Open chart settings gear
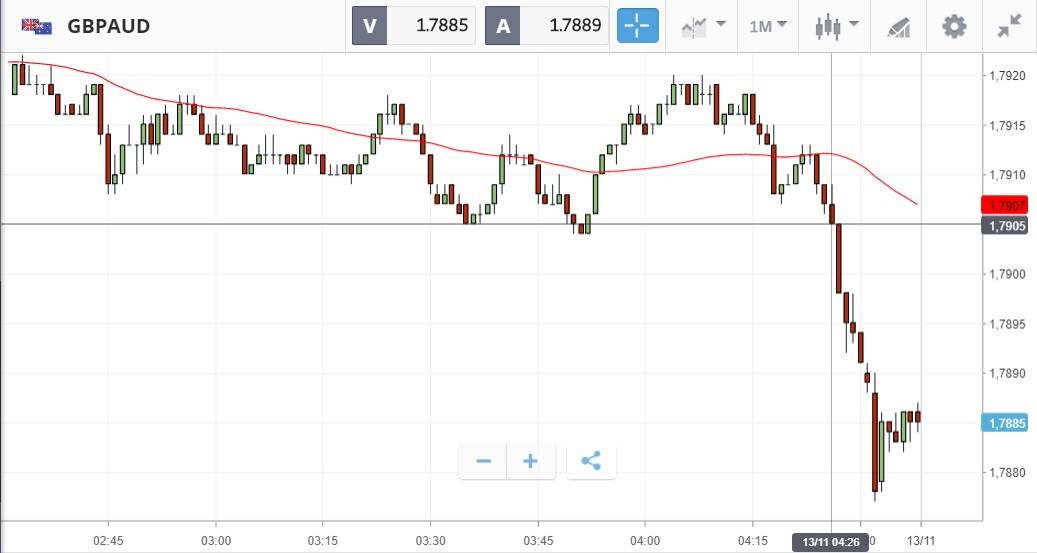The height and width of the screenshot is (553, 1037). click(954, 27)
